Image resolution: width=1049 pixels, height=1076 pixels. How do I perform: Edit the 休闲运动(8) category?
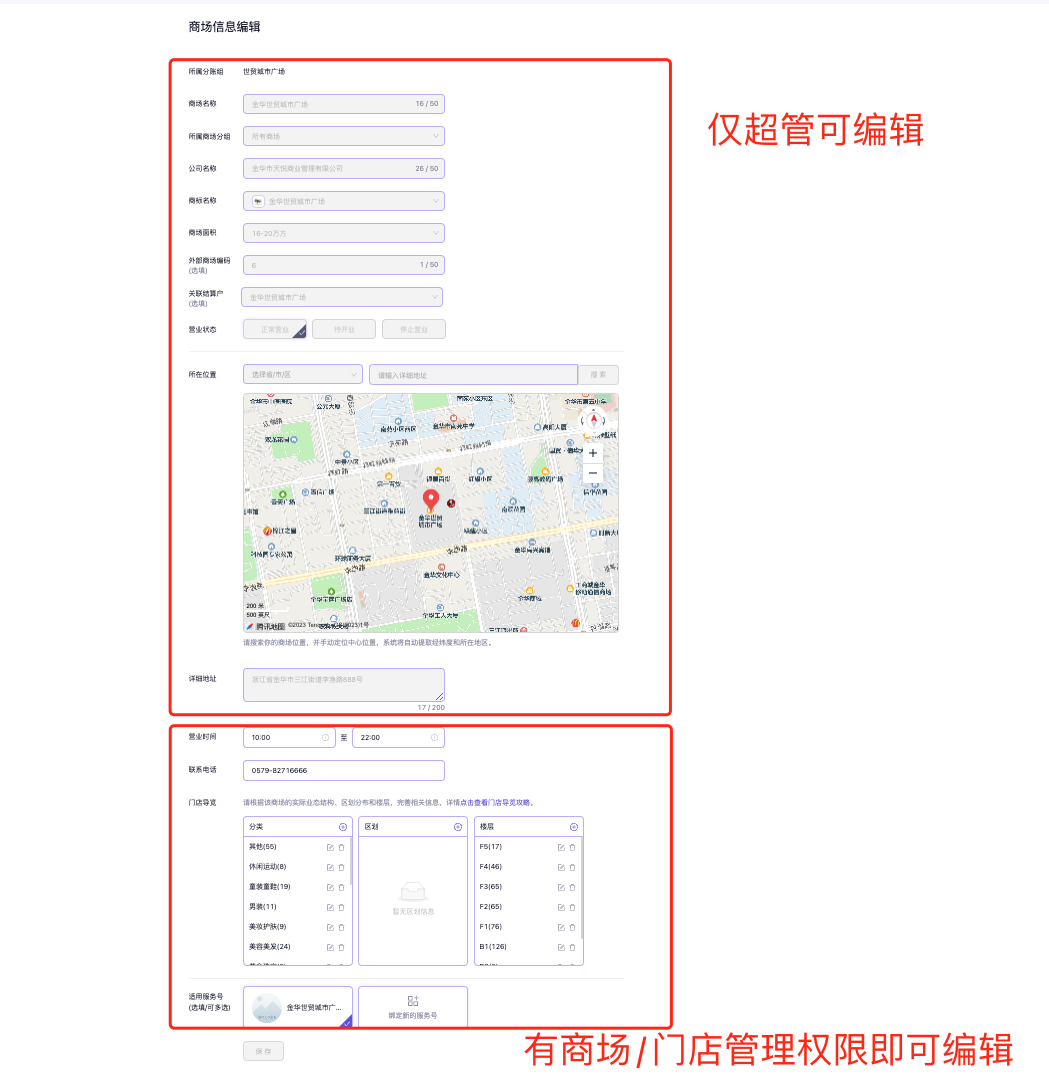tap(330, 867)
